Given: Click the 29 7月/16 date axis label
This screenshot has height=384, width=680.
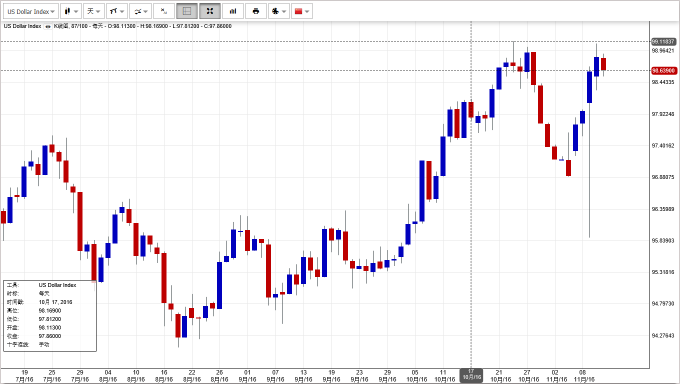Looking at the screenshot, I should point(80,376).
